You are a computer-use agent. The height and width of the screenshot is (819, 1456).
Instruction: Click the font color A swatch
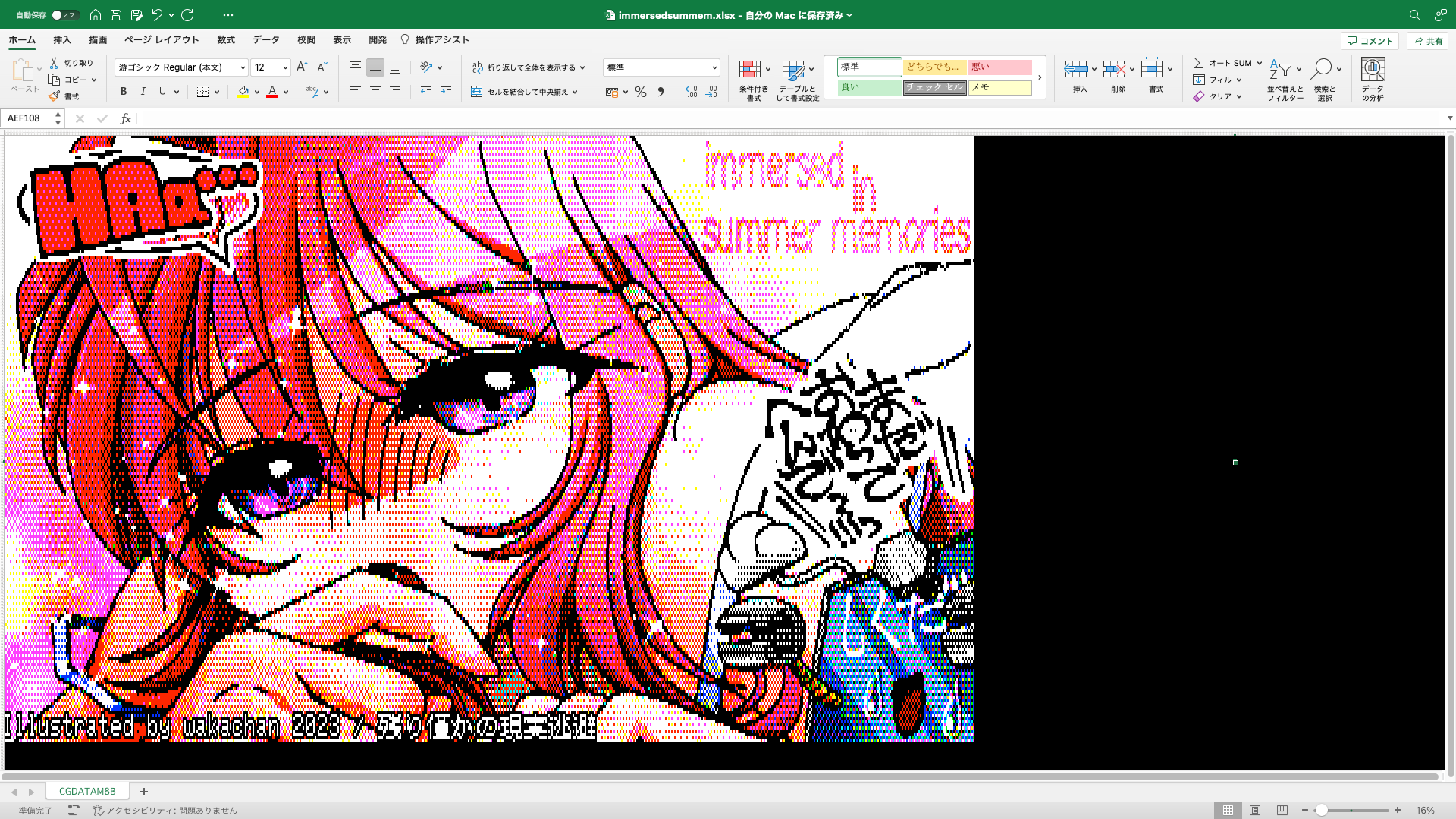pos(272,92)
